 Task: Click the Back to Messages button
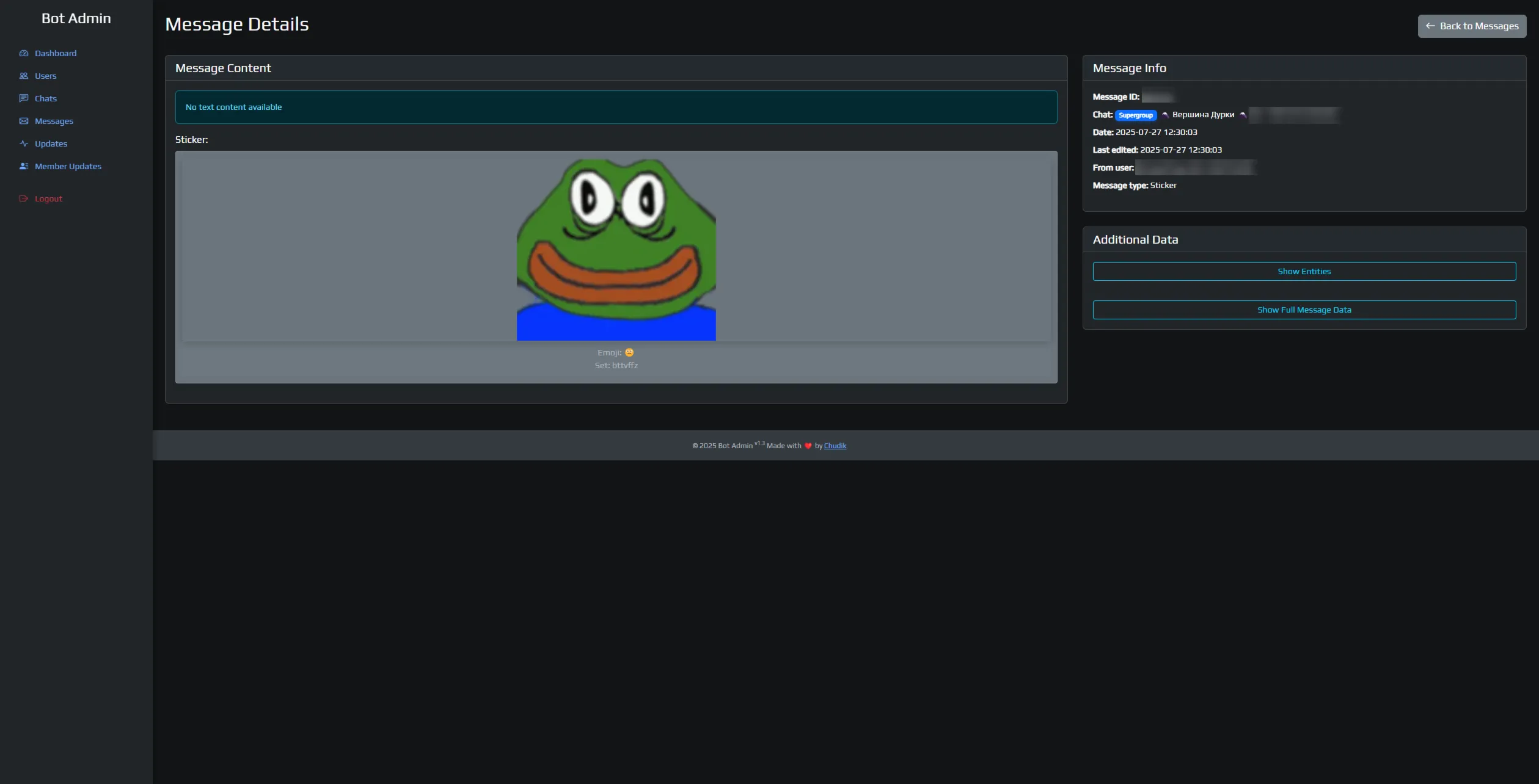[x=1472, y=26]
